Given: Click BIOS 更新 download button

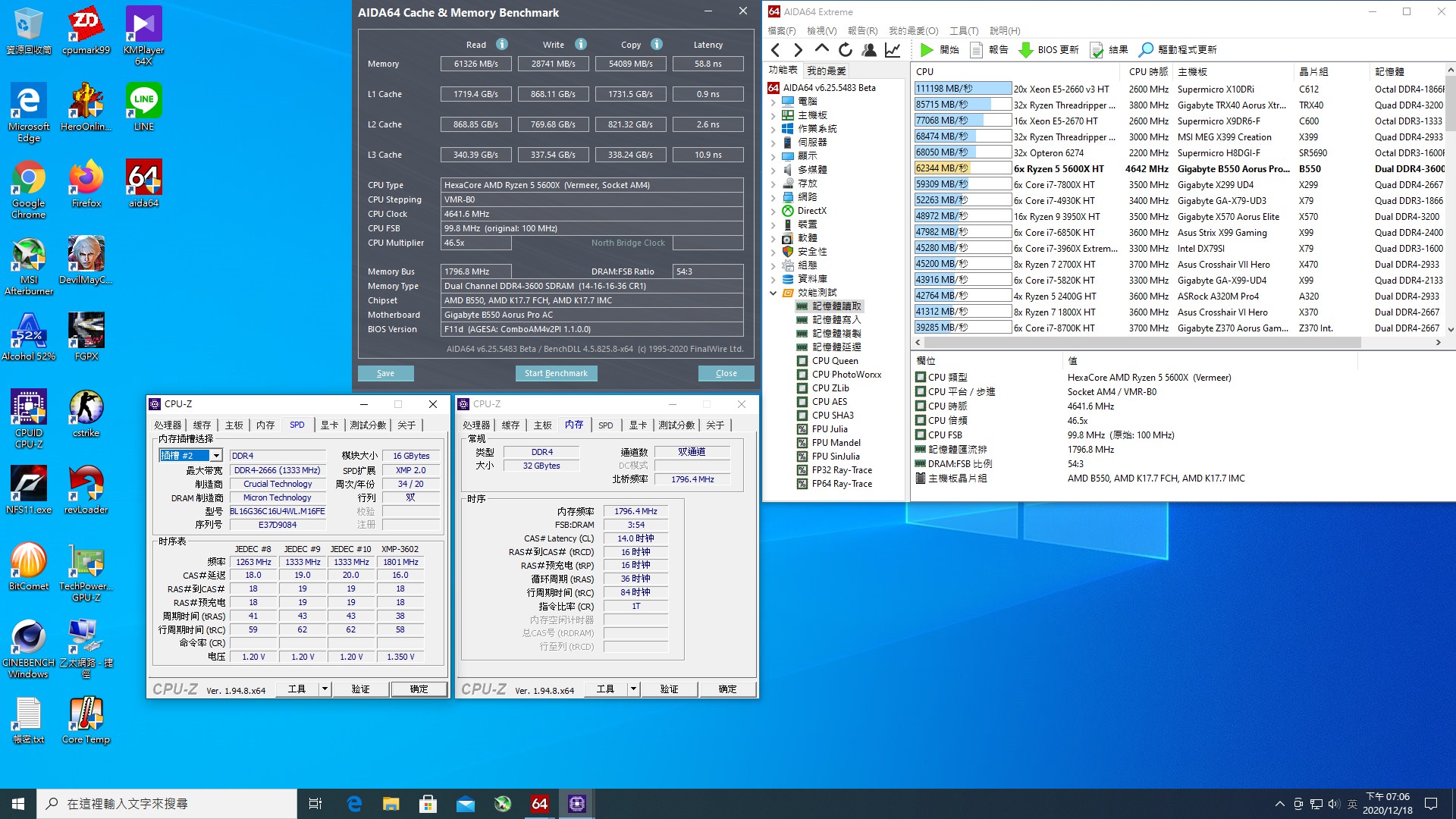Looking at the screenshot, I should tap(1049, 50).
